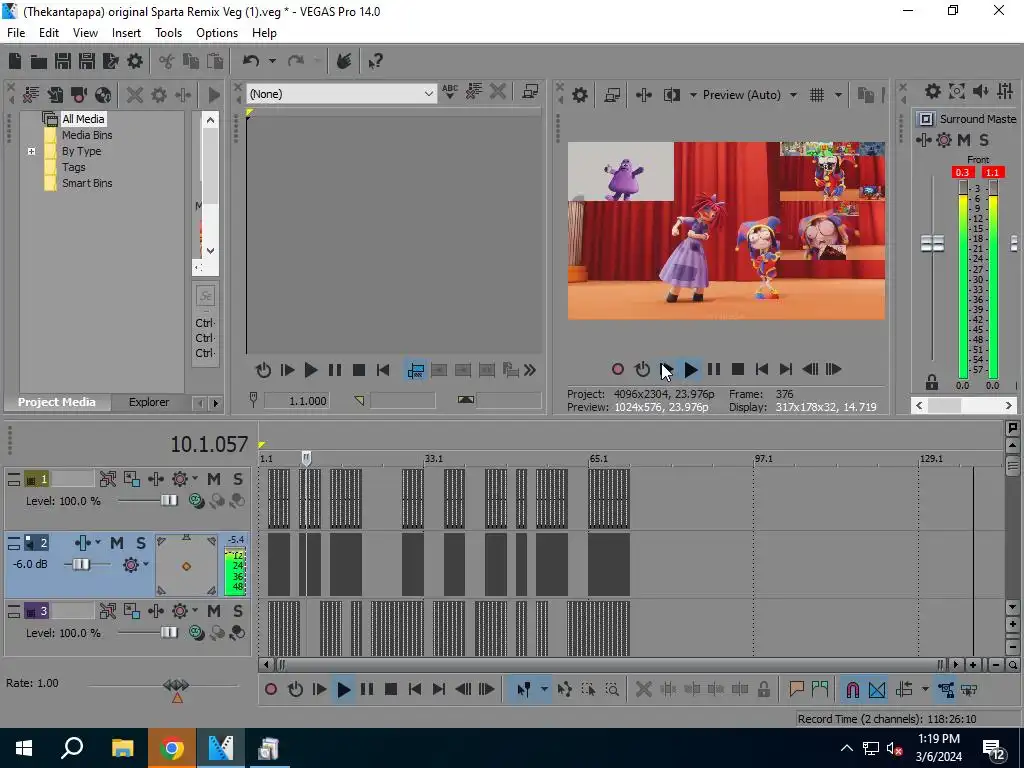The image size is (1024, 768).
Task: Click the interactive tutorials hand icon
Action: (344, 61)
